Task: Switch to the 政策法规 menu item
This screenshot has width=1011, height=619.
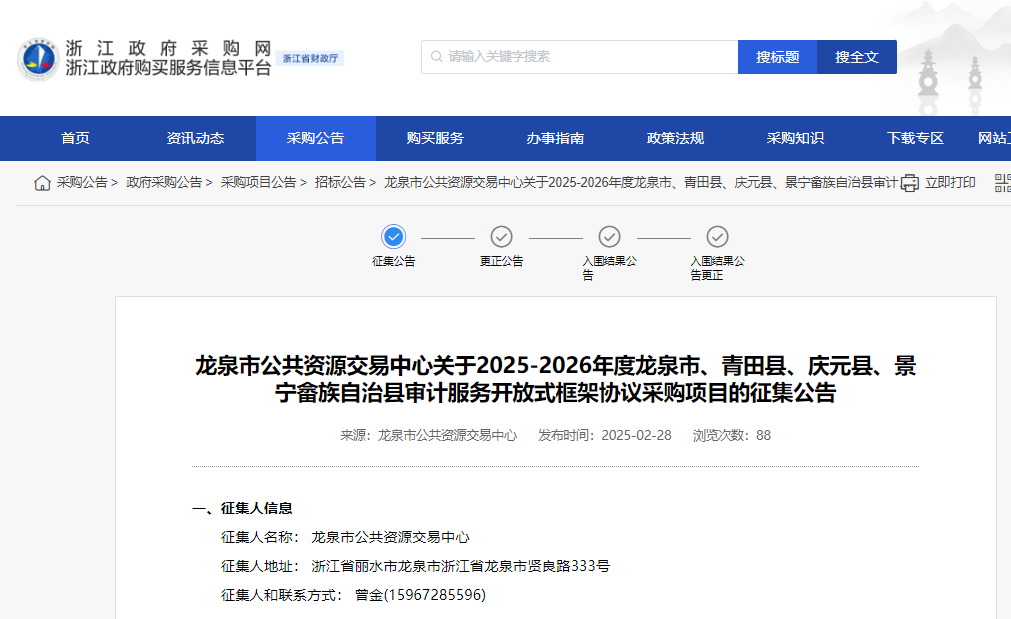Action: click(x=677, y=138)
